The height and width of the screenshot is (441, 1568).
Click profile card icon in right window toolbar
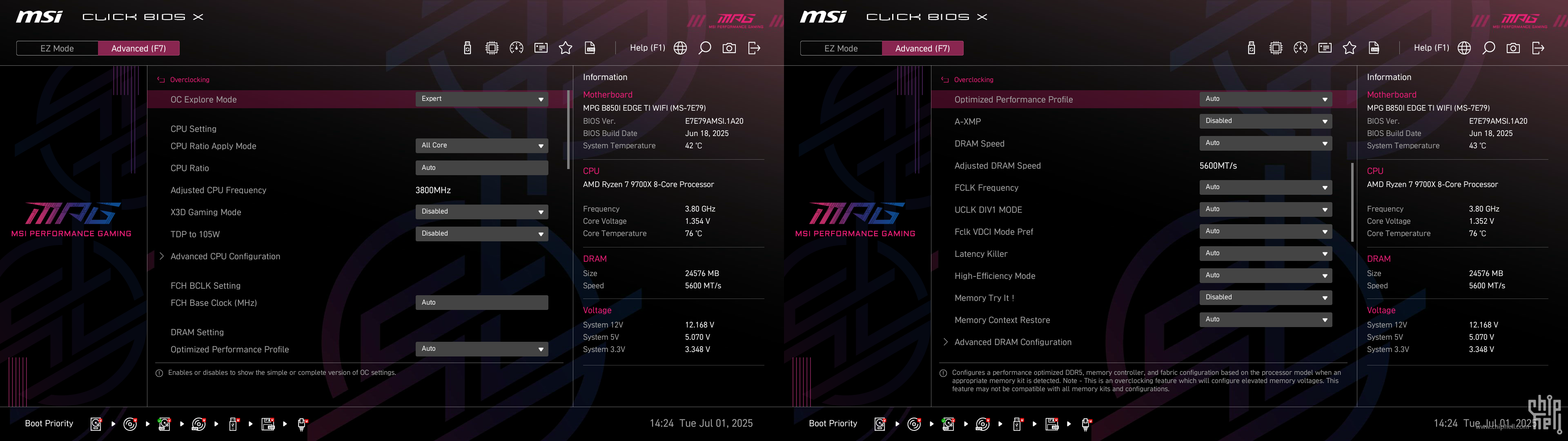click(1325, 48)
